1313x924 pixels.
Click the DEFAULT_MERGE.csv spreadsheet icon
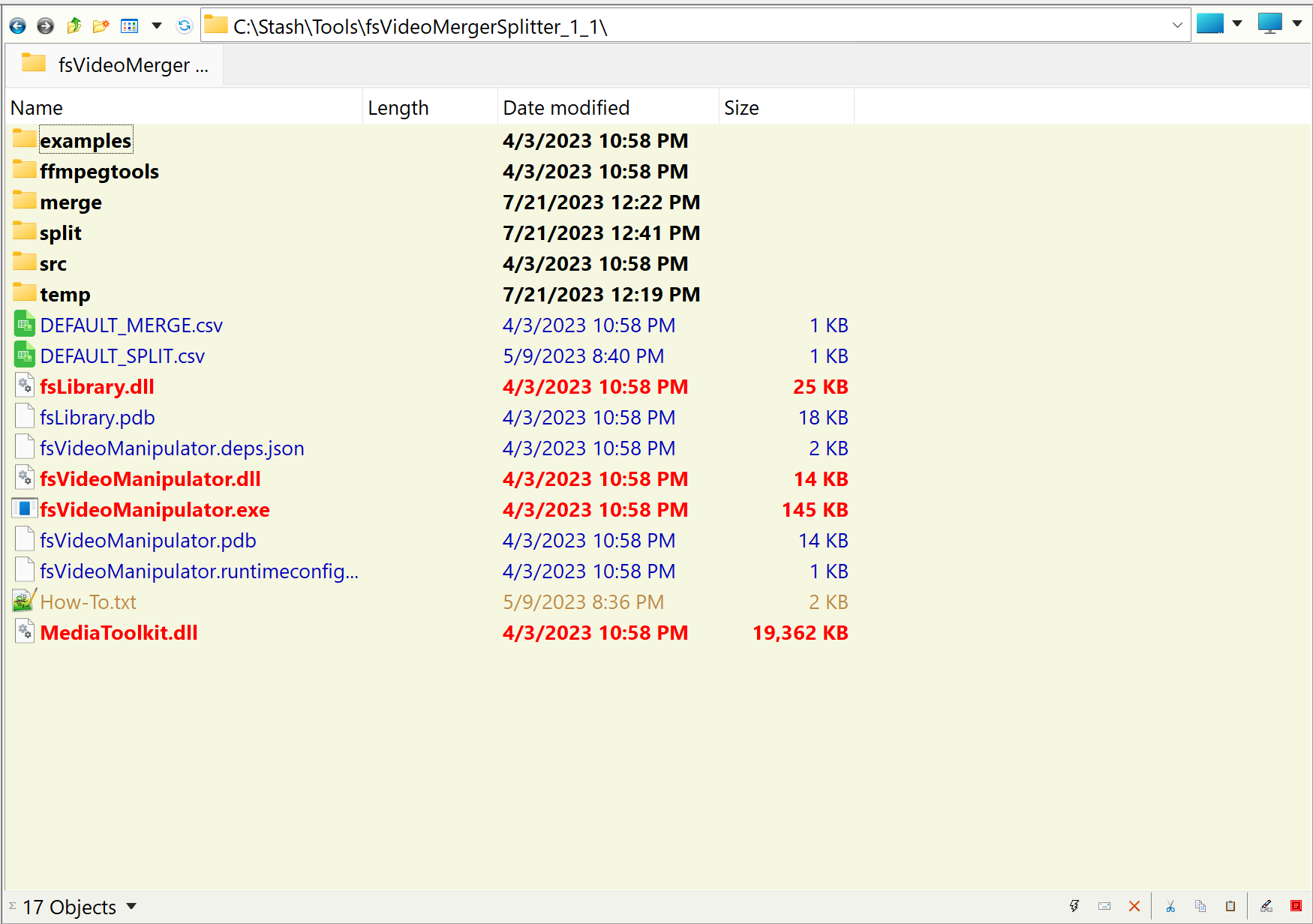[25, 325]
